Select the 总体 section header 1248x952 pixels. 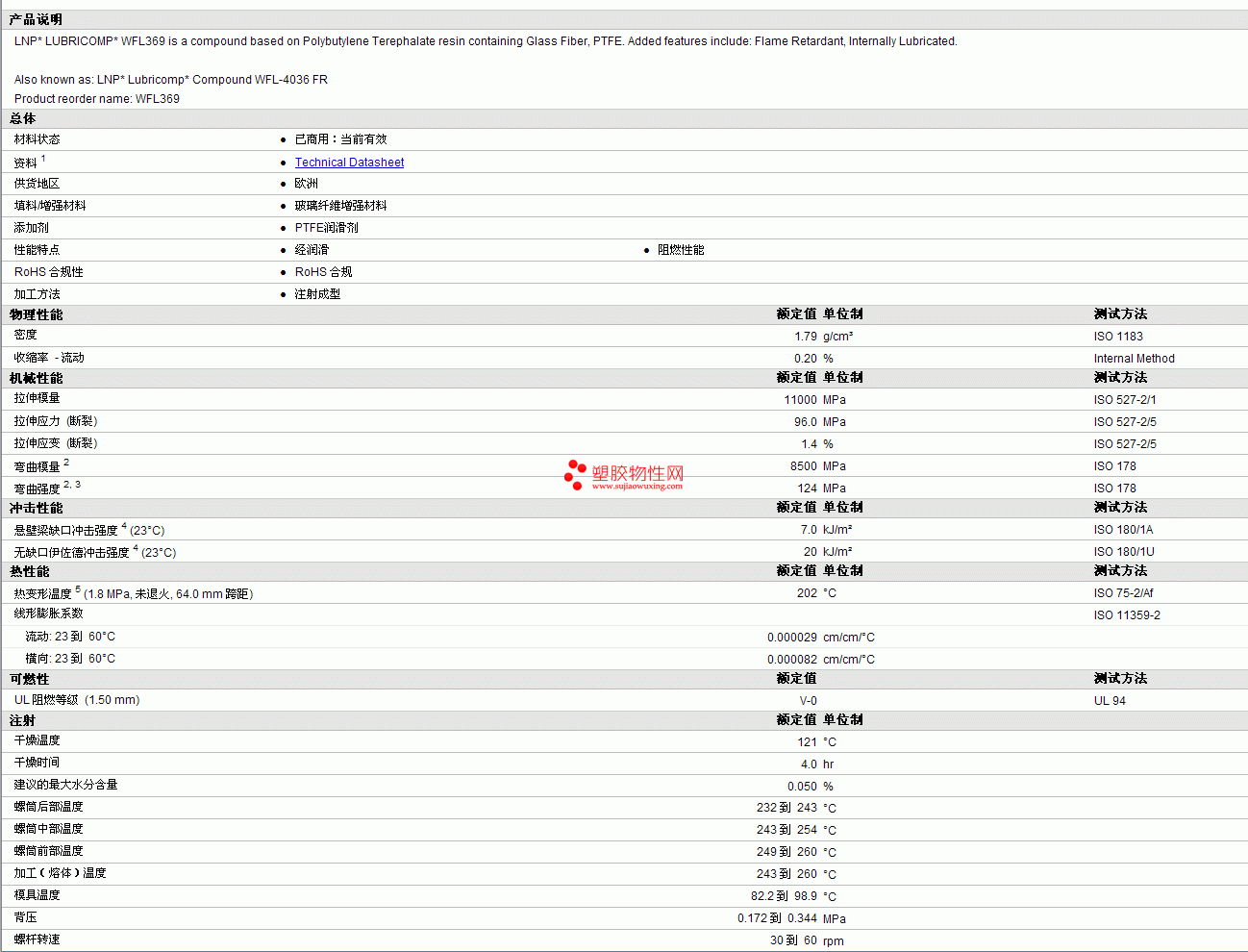(23, 119)
